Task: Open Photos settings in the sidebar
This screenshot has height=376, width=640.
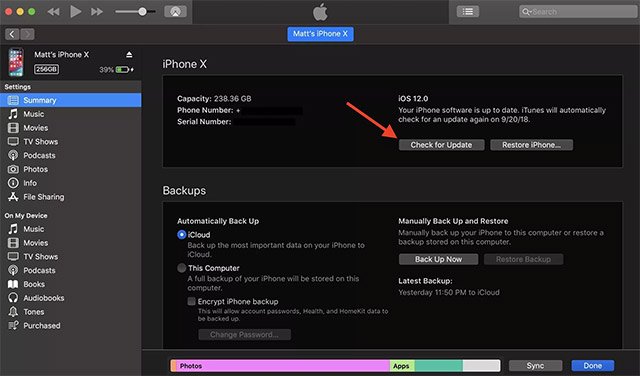Action: [71, 169]
